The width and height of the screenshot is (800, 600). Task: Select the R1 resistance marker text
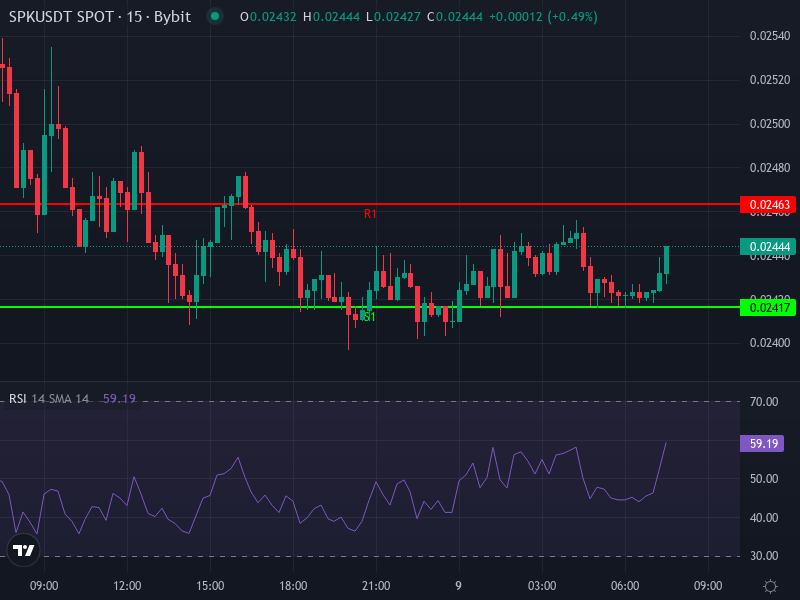point(370,214)
